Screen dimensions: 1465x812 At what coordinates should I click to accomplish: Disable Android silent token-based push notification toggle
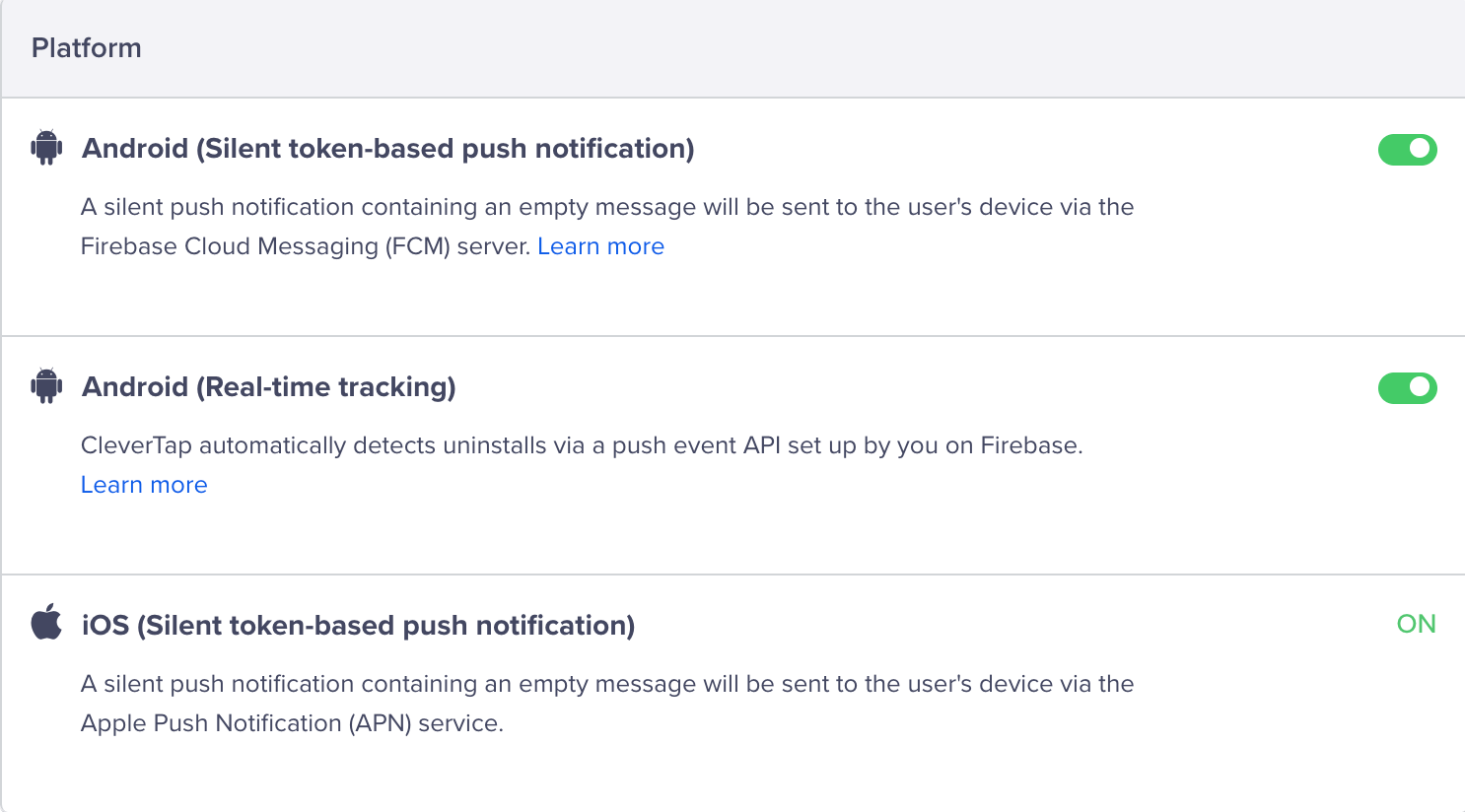click(1407, 150)
